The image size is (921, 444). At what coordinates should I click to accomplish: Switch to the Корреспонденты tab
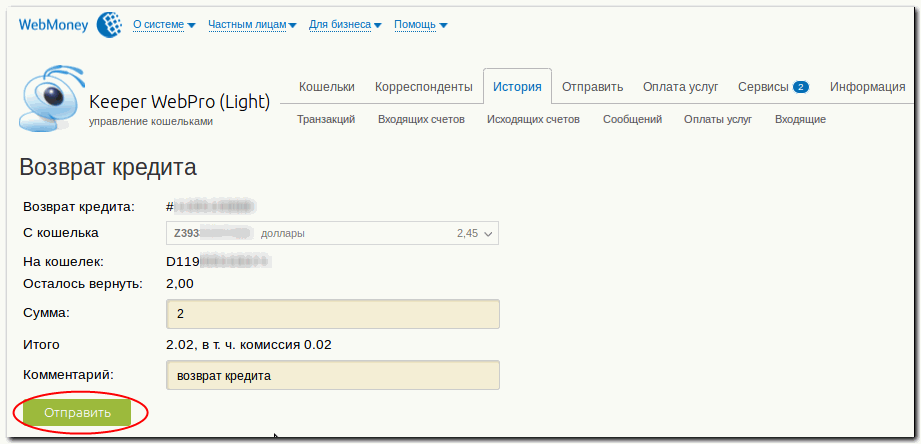416,87
